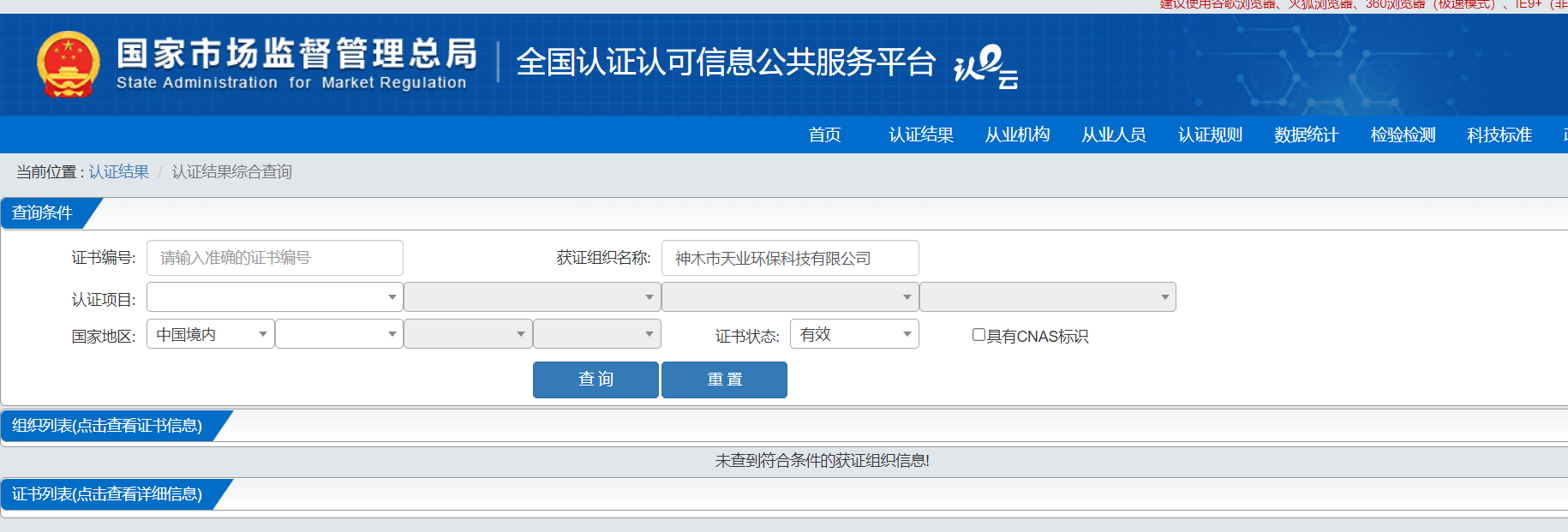Click the 认证结果综合查询 breadcrumb text
Image resolution: width=1568 pixels, height=532 pixels.
232,171
